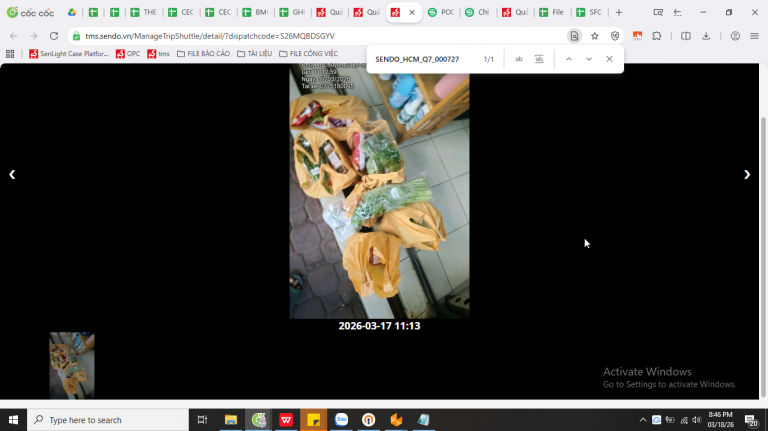Expand the FILE CÔNG VIỆC bookmark folder
The image size is (768, 431).
coord(308,53)
